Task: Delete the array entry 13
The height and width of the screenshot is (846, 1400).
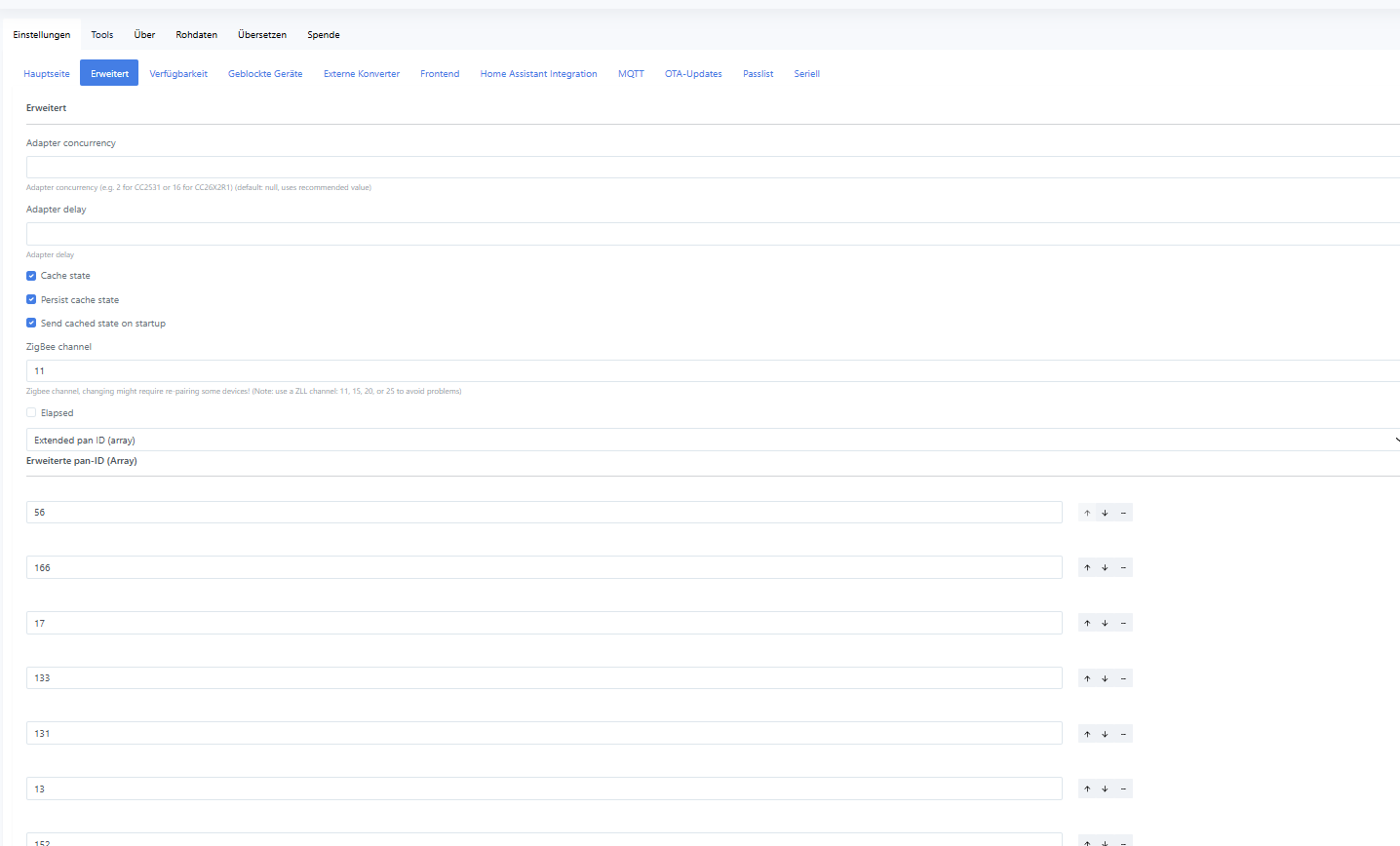Action: pos(1123,789)
